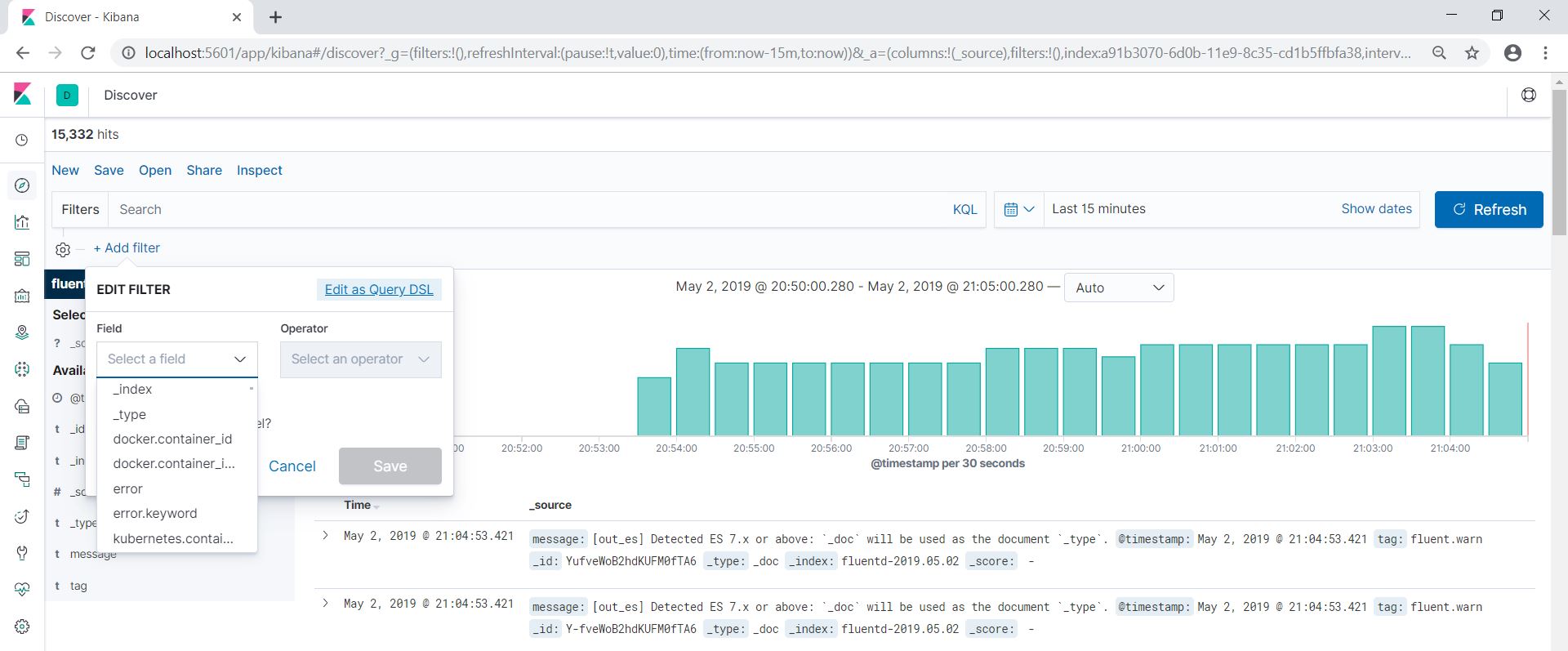This screenshot has height=651, width=1568.
Task: Choose docker.container_id from the field list
Action: (172, 439)
